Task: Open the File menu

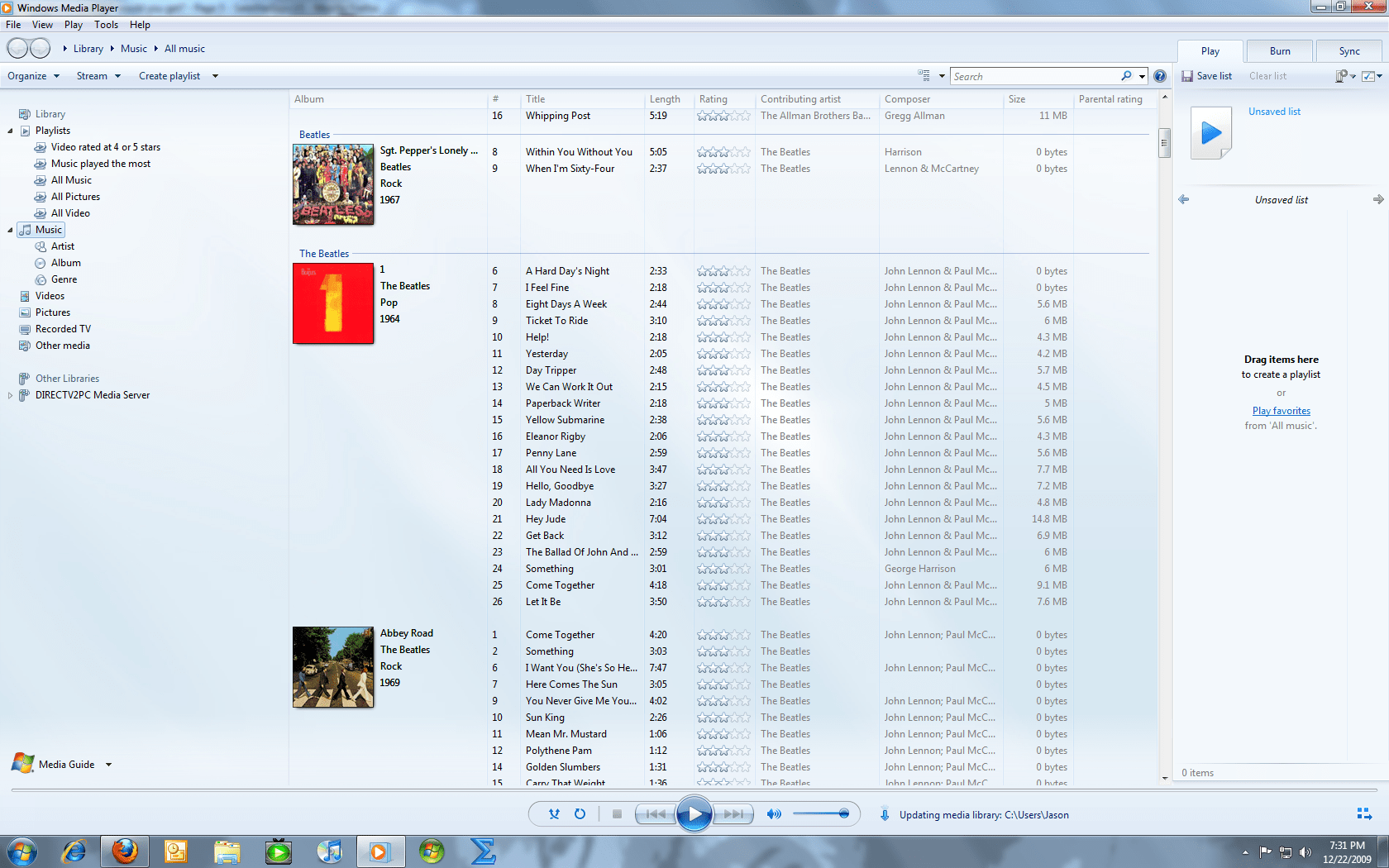Action: [13, 25]
